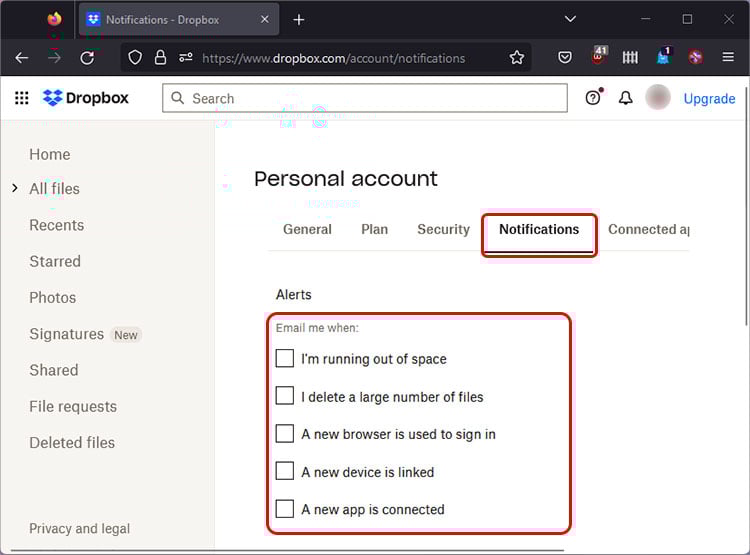Image resolution: width=750 pixels, height=555 pixels.
Task: Bookmark this page with the star icon
Action: 517,58
